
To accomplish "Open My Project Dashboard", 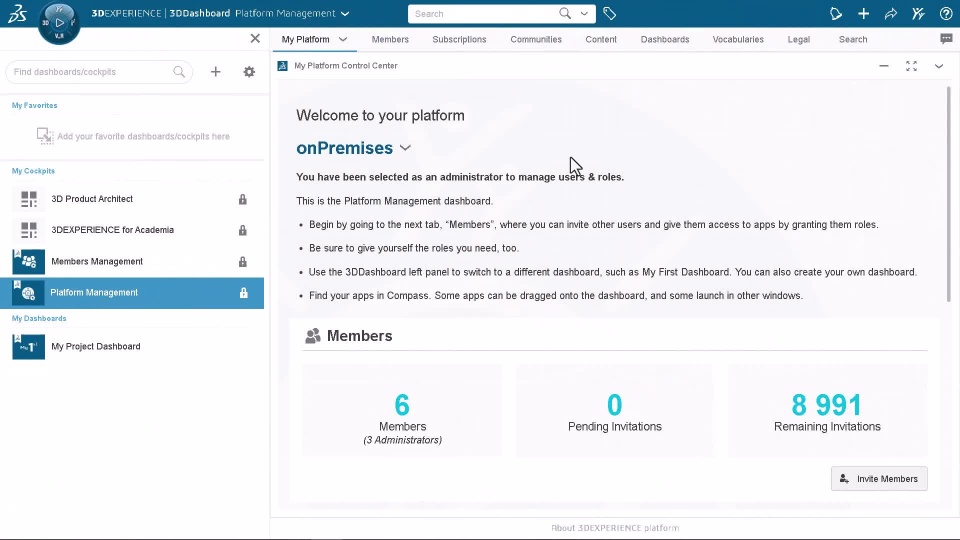I will coord(132,347).
